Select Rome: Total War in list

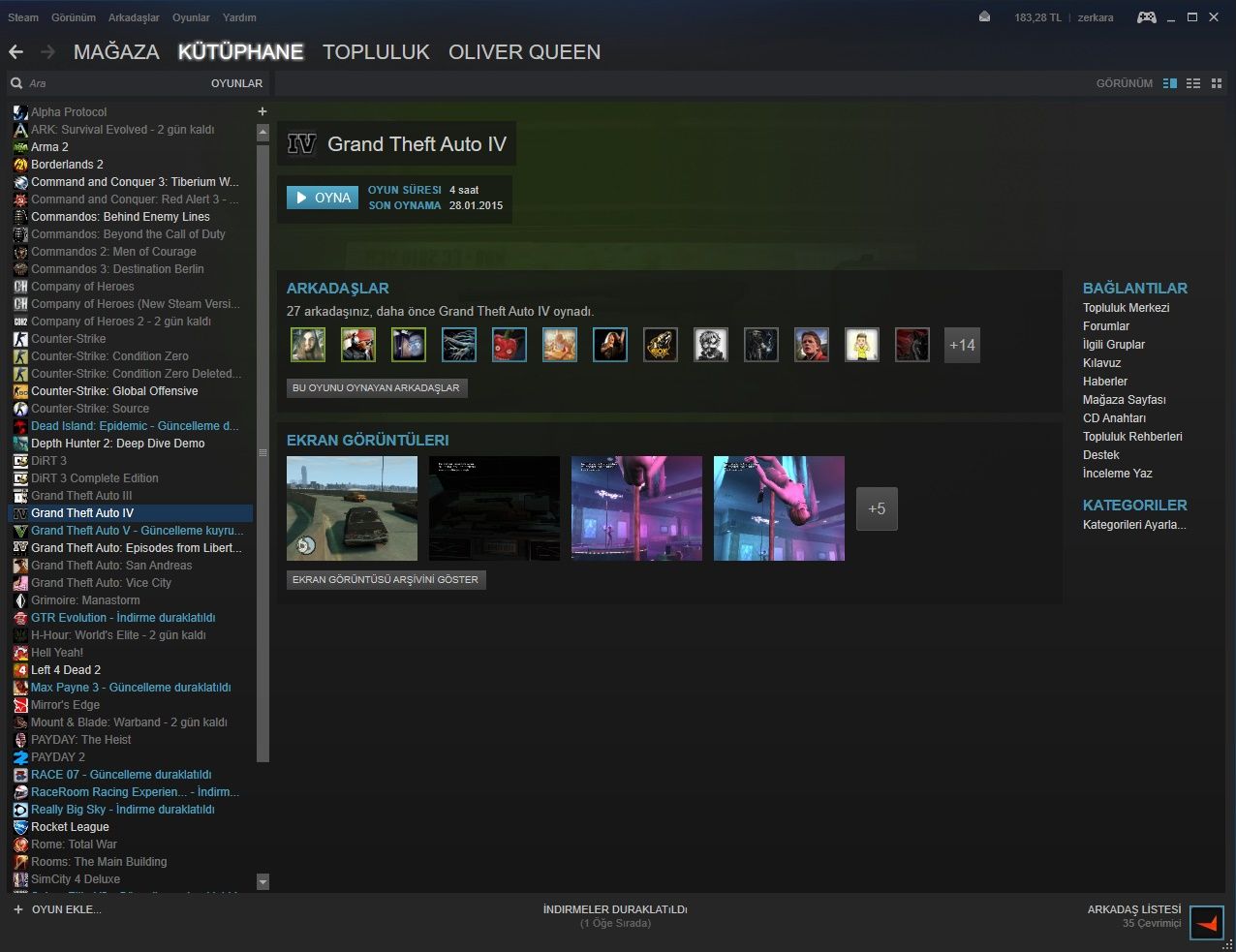click(133, 845)
